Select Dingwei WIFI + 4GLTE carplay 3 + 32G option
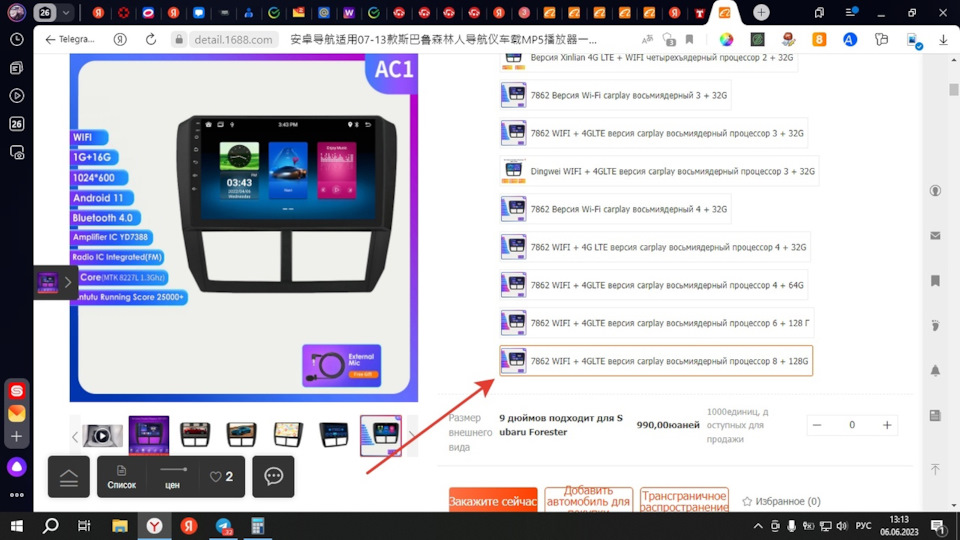960x540 pixels. (x=659, y=171)
